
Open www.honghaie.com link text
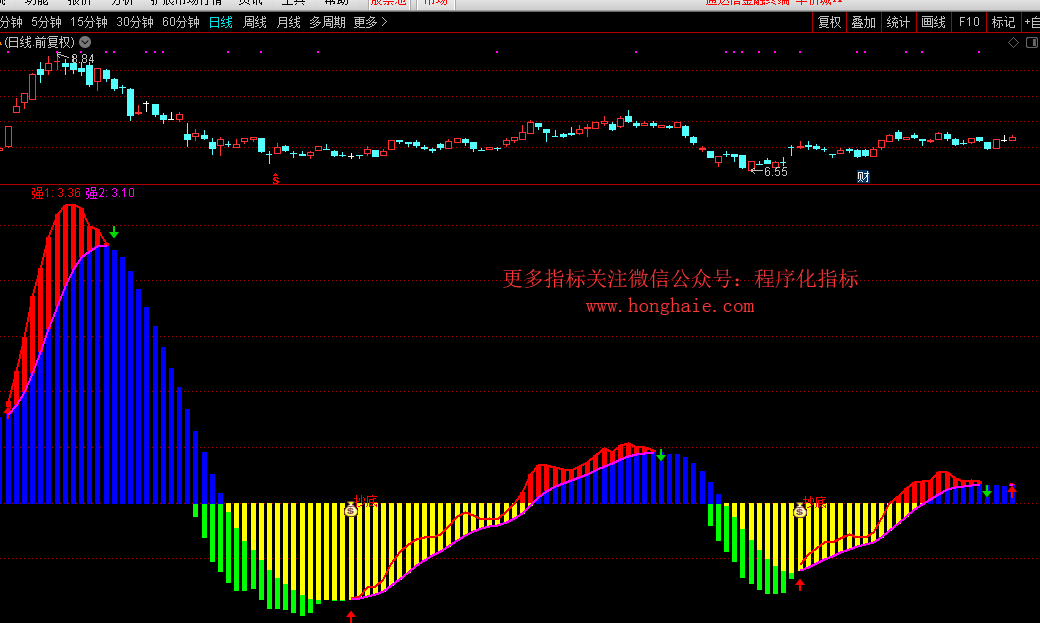click(x=670, y=306)
